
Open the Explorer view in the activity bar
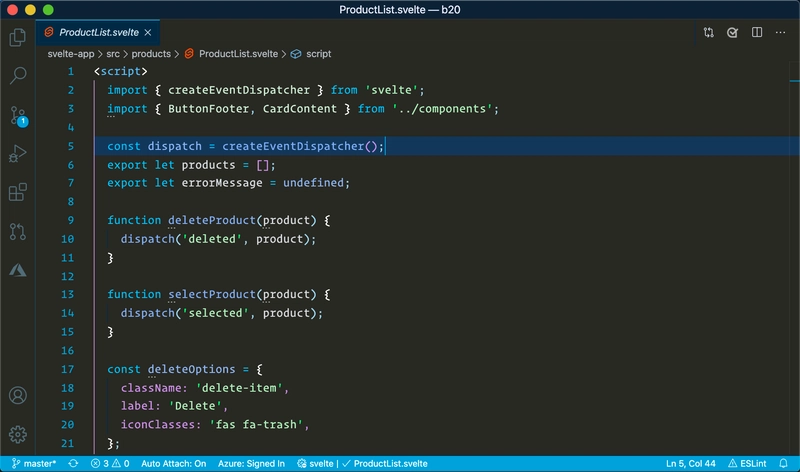(18, 37)
